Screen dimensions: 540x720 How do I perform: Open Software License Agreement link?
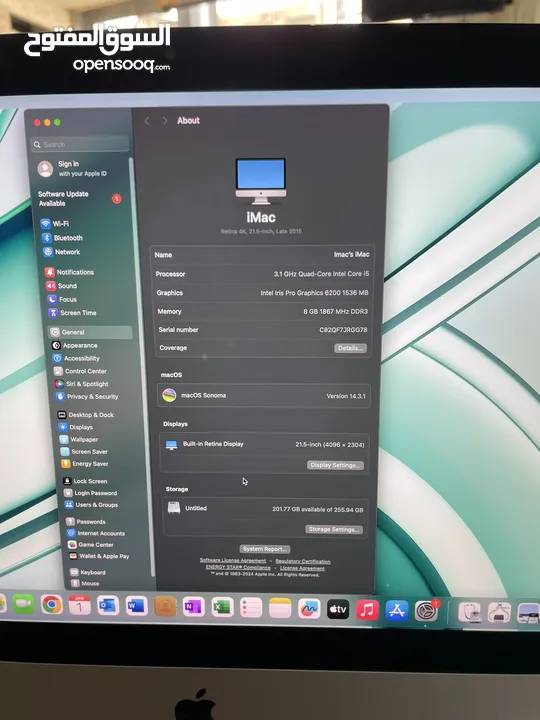[x=233, y=561]
